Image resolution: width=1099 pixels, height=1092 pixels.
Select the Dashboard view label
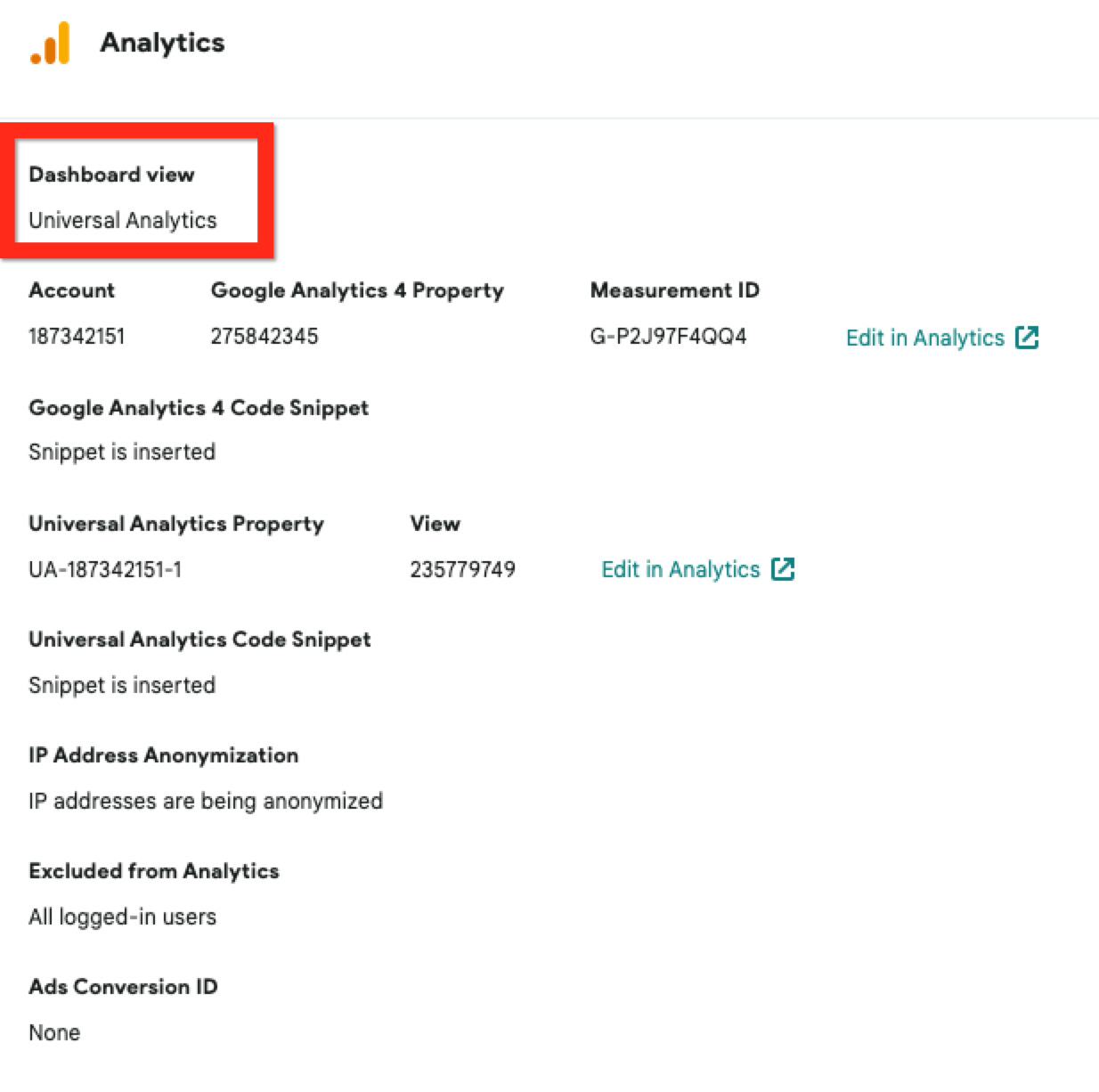111,175
